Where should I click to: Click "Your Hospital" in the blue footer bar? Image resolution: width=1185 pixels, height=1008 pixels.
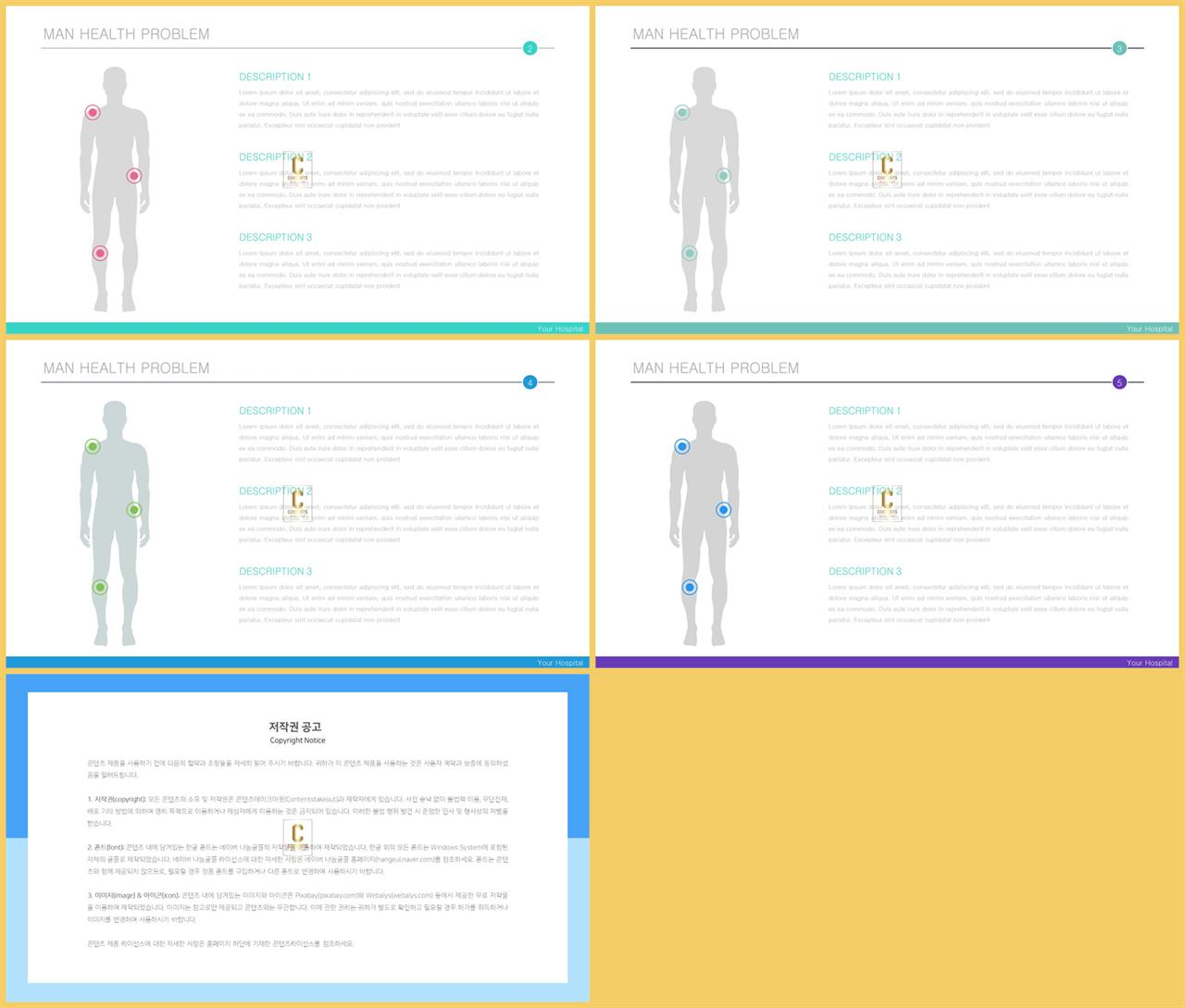pyautogui.click(x=560, y=663)
